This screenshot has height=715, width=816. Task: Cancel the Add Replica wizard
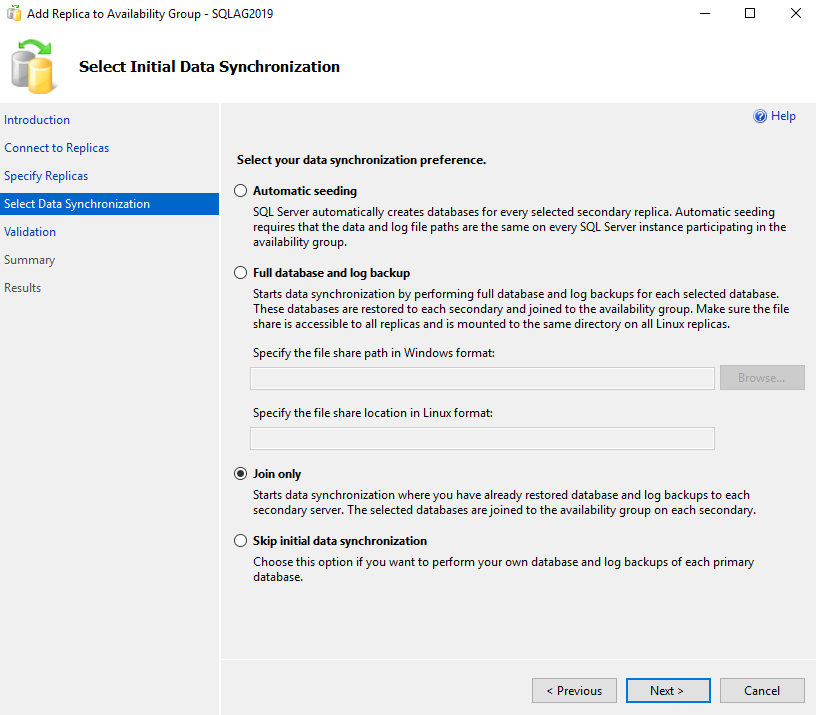762,690
